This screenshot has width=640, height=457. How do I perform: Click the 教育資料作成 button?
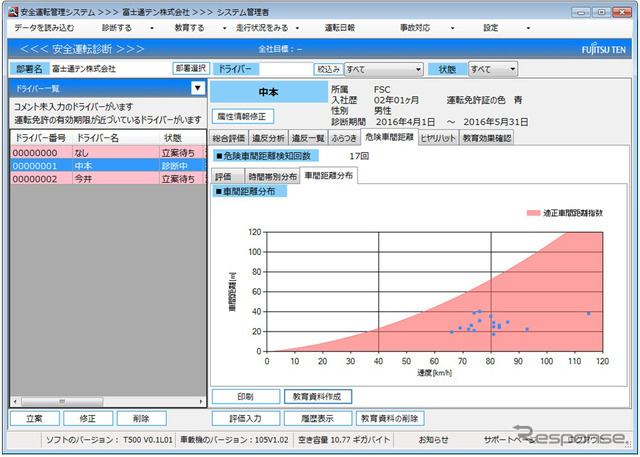pos(317,396)
